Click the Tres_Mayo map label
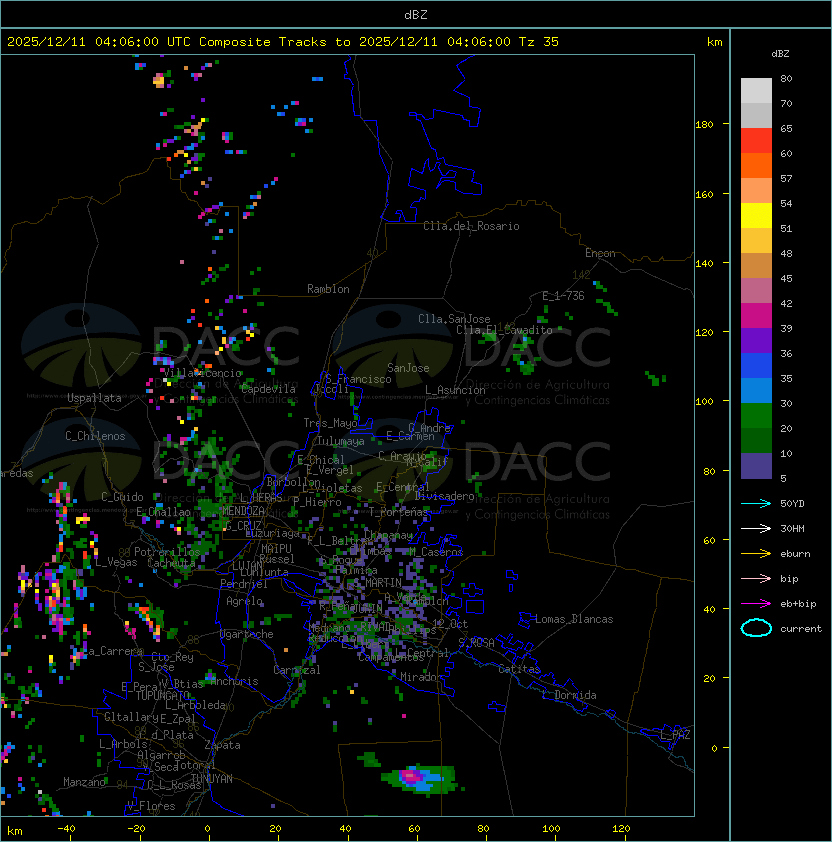The image size is (832, 842). 330,423
